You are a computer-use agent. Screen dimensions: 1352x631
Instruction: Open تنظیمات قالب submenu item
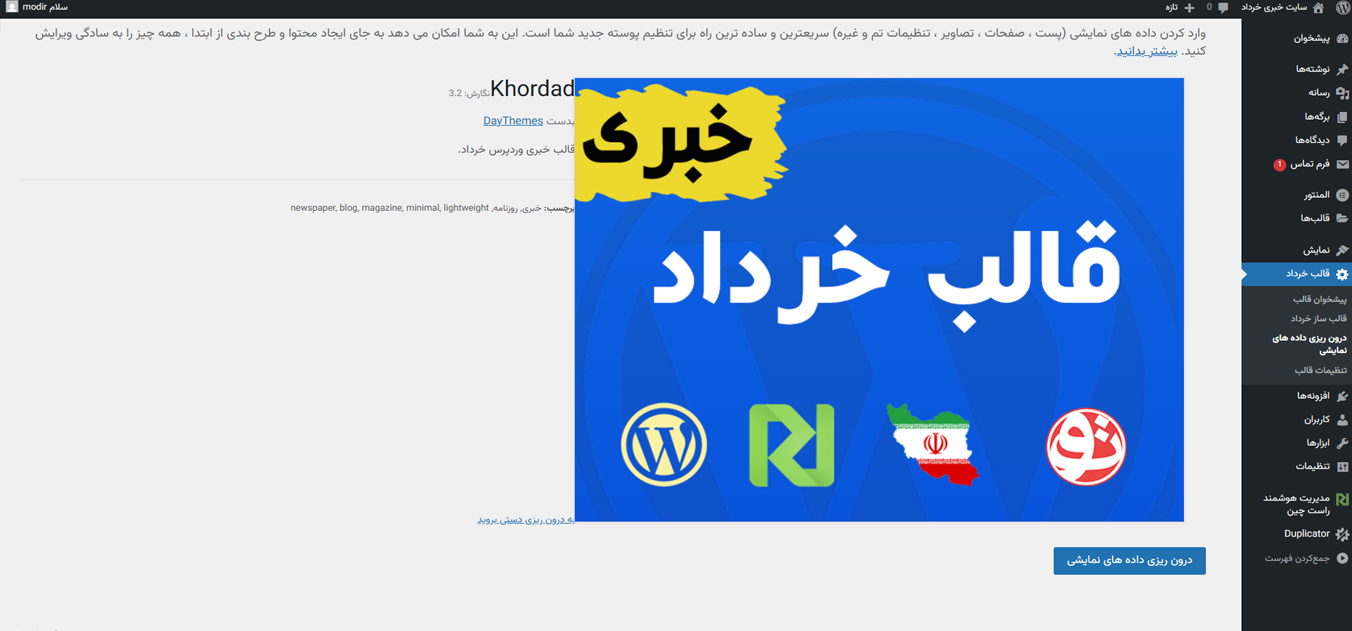point(1320,370)
